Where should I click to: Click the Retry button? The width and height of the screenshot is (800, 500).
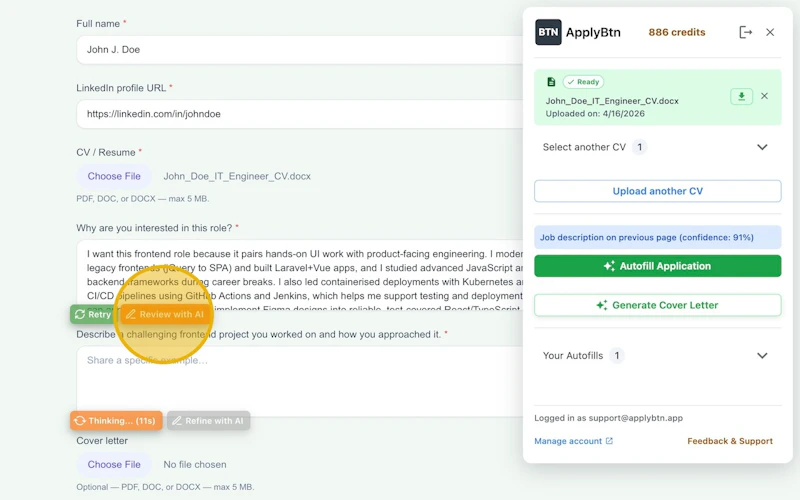(x=93, y=314)
